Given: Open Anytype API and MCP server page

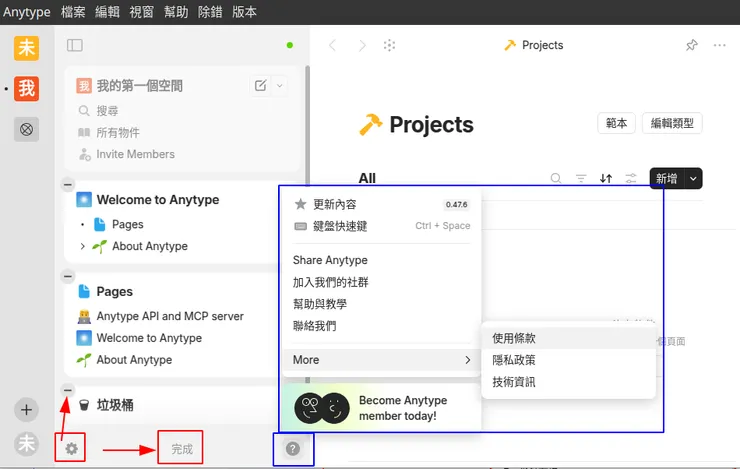Looking at the screenshot, I should pos(170,316).
